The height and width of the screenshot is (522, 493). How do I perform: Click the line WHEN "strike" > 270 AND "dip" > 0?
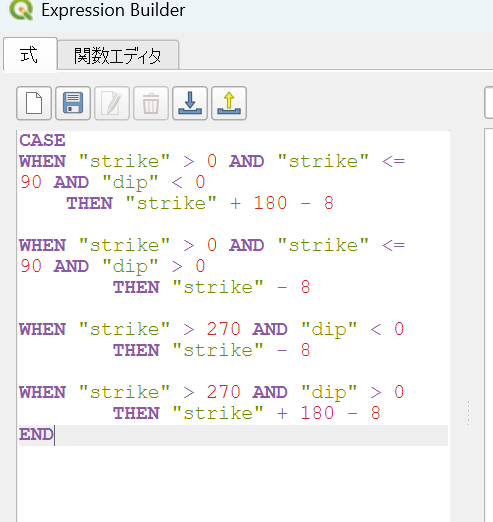click(212, 392)
